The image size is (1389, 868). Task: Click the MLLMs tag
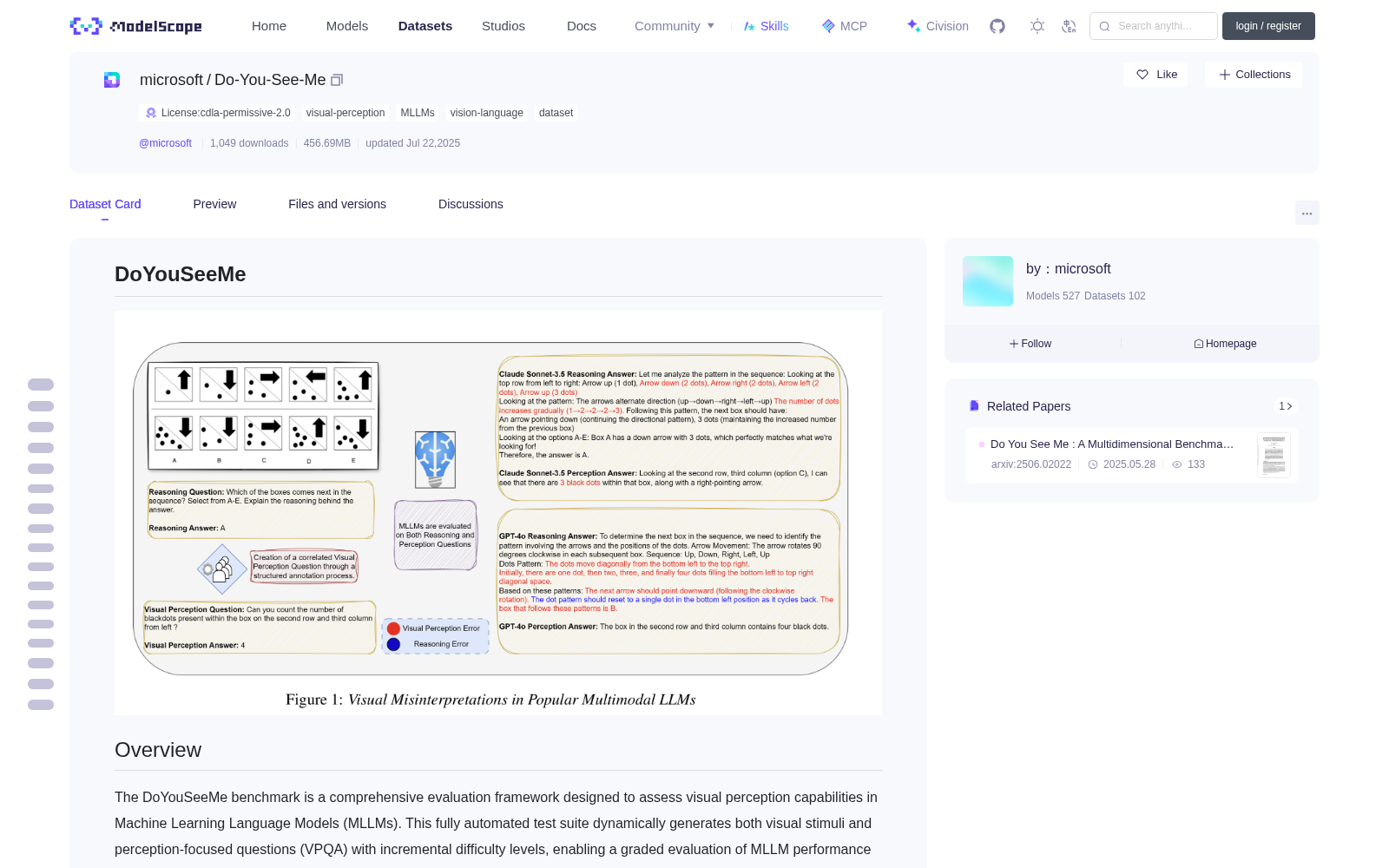[418, 113]
